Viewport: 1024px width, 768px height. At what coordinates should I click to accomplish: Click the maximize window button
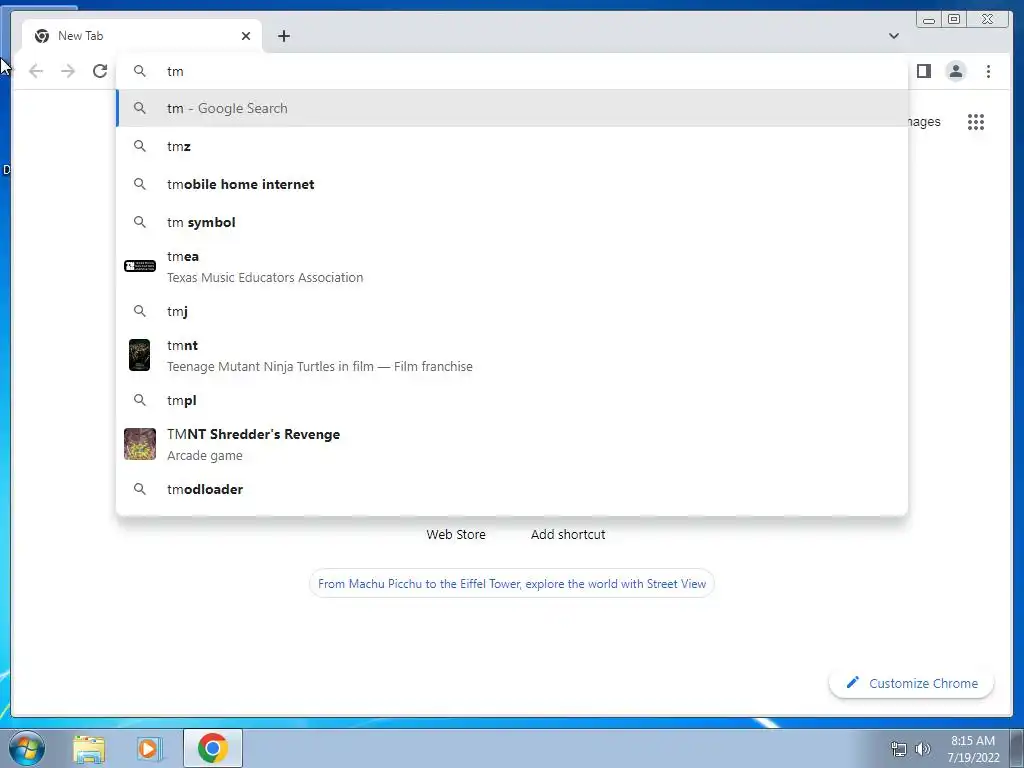click(x=954, y=20)
